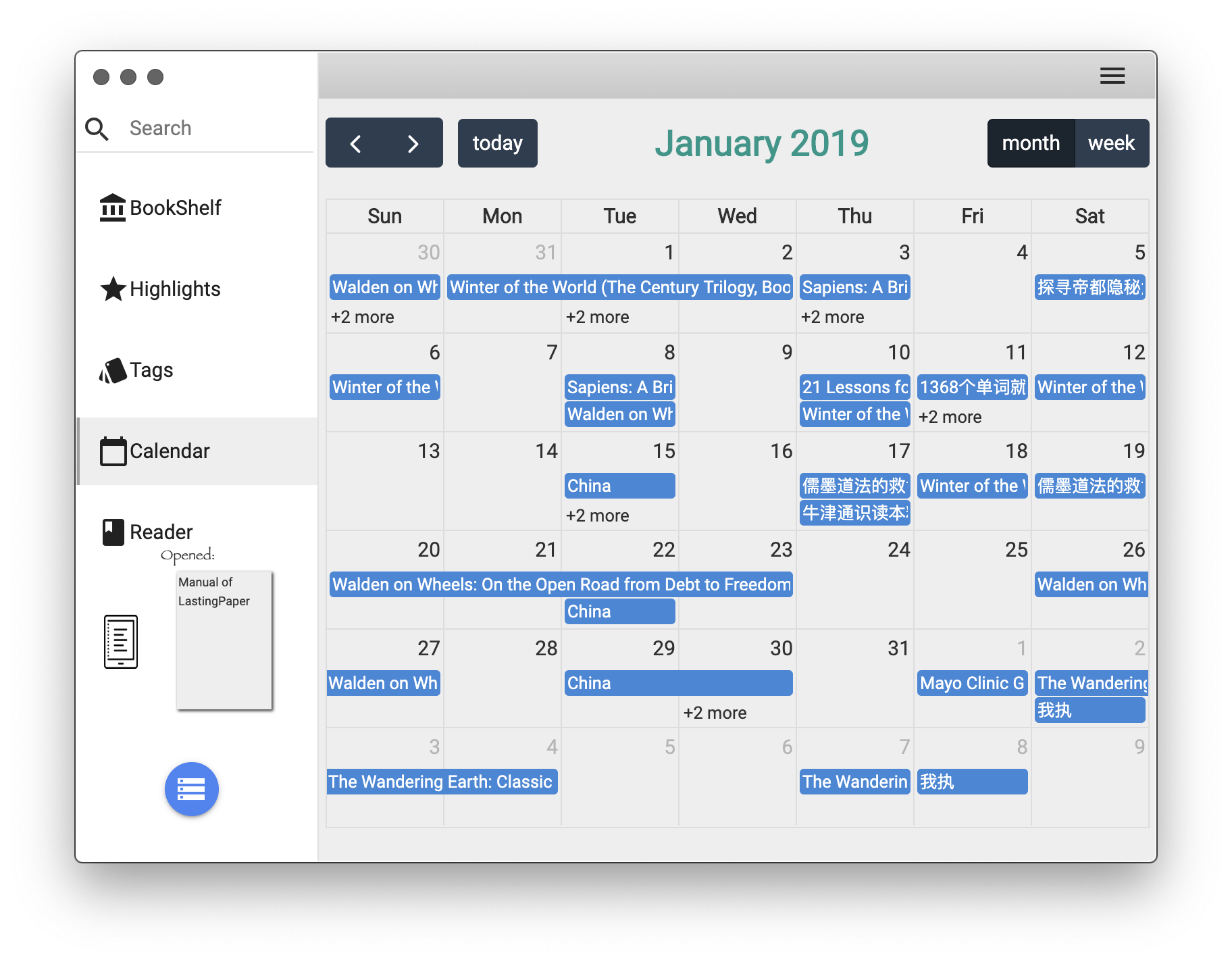Viewport: 1232px width, 962px height.
Task: Open China event on January 15
Action: click(620, 486)
